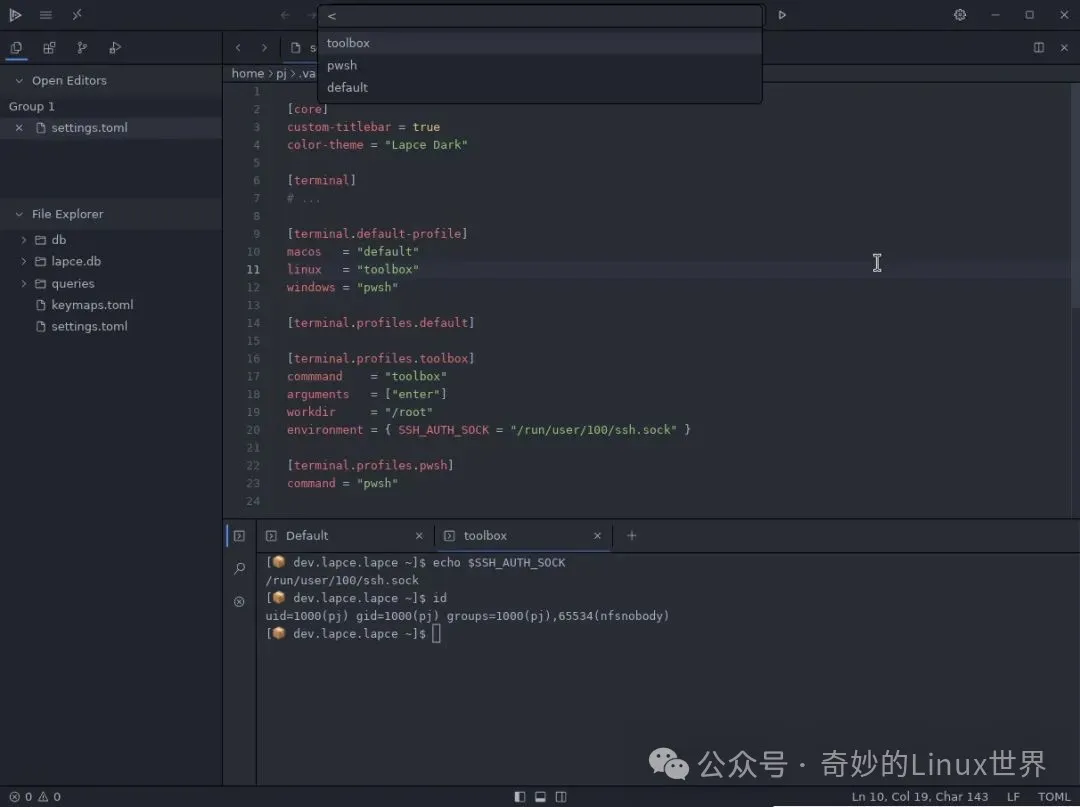Open the hamburger menu in title bar

pos(46,15)
